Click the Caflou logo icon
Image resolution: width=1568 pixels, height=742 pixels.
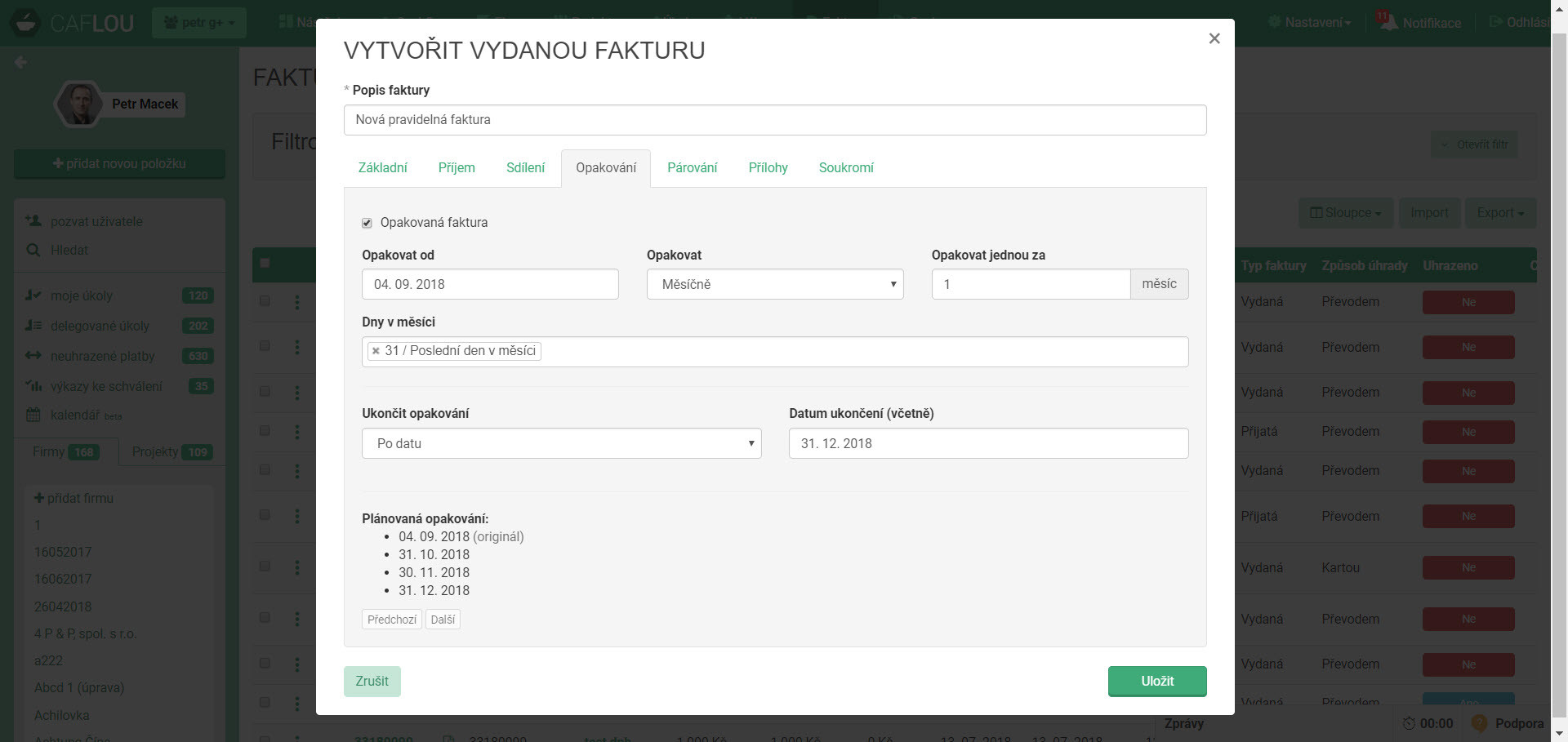25,22
